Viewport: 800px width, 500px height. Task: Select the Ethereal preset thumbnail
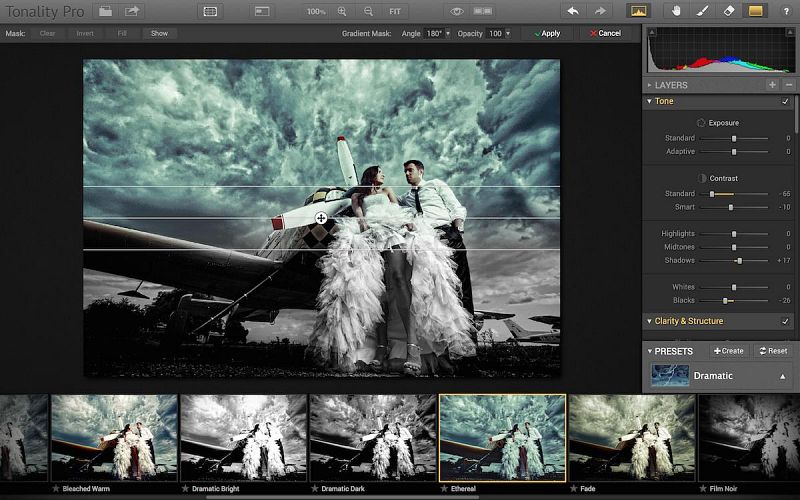tap(503, 438)
